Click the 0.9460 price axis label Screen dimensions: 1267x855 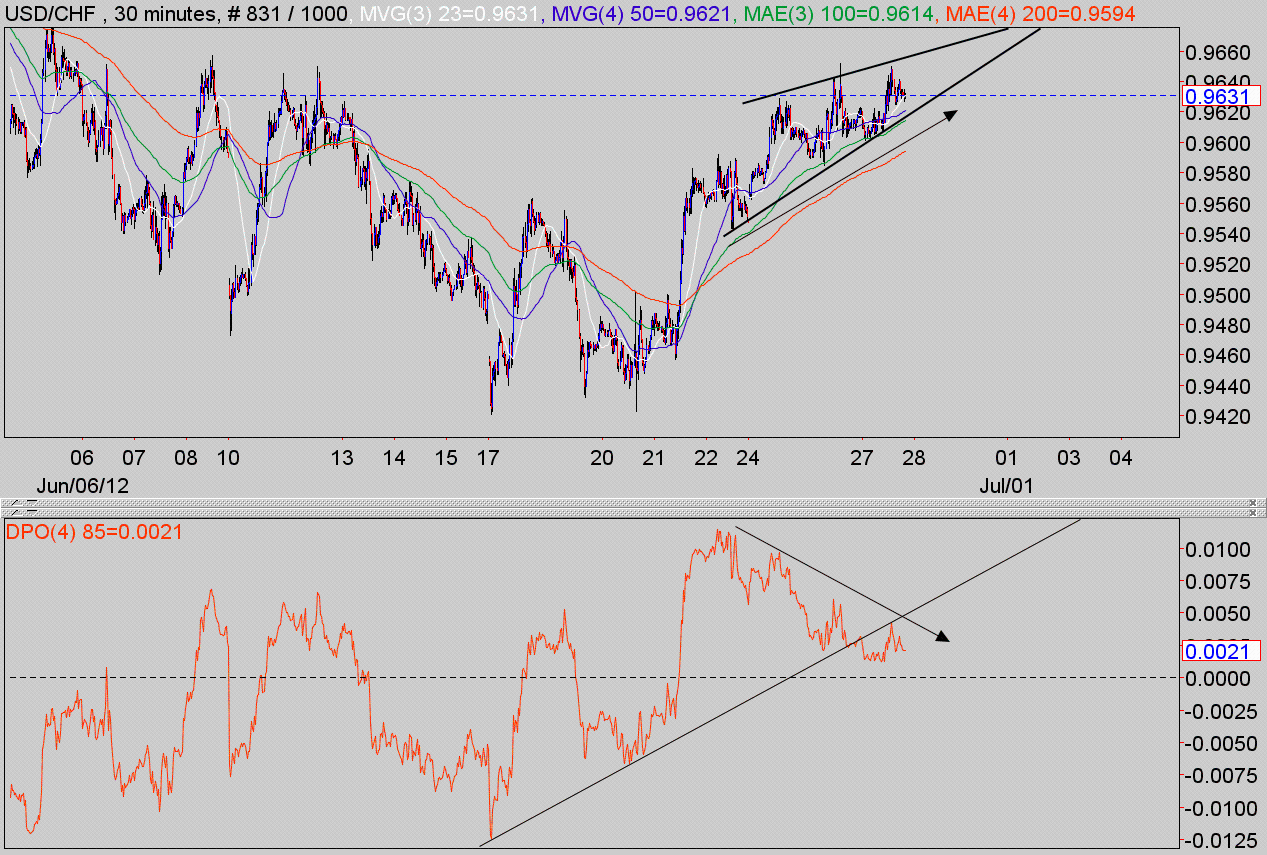click(x=1217, y=356)
